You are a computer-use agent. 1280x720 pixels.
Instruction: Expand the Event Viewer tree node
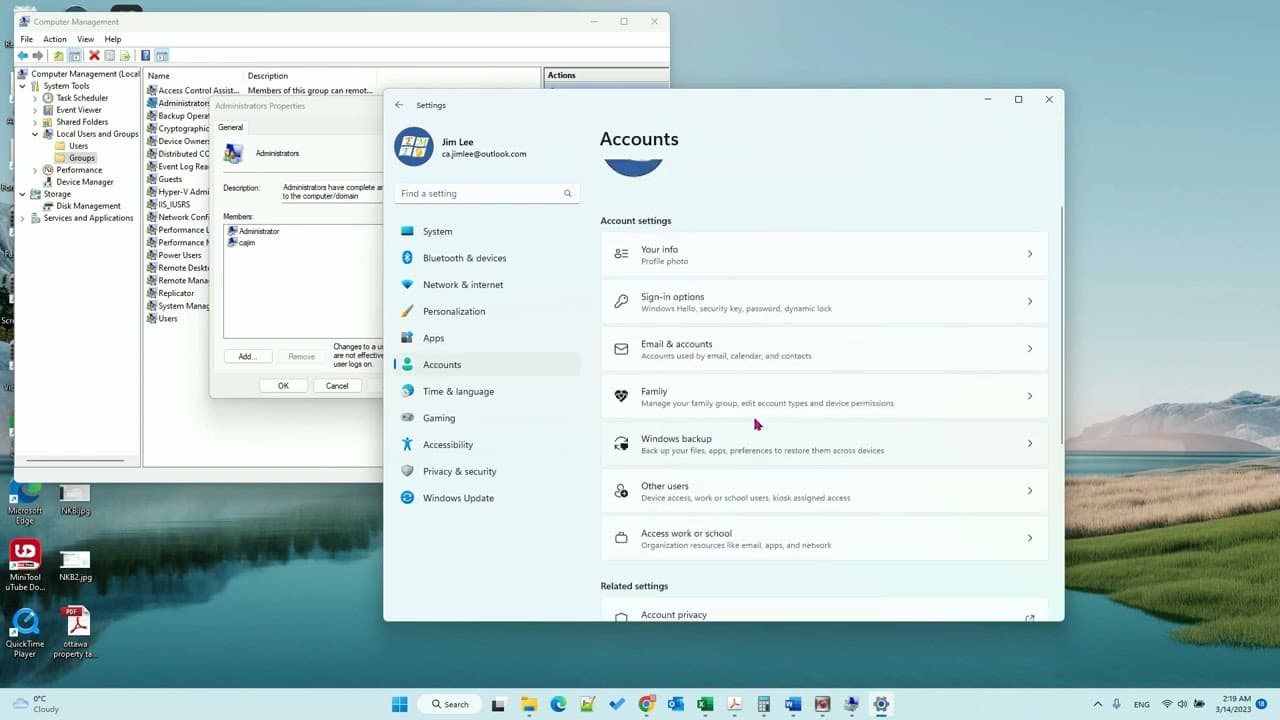click(x=35, y=110)
